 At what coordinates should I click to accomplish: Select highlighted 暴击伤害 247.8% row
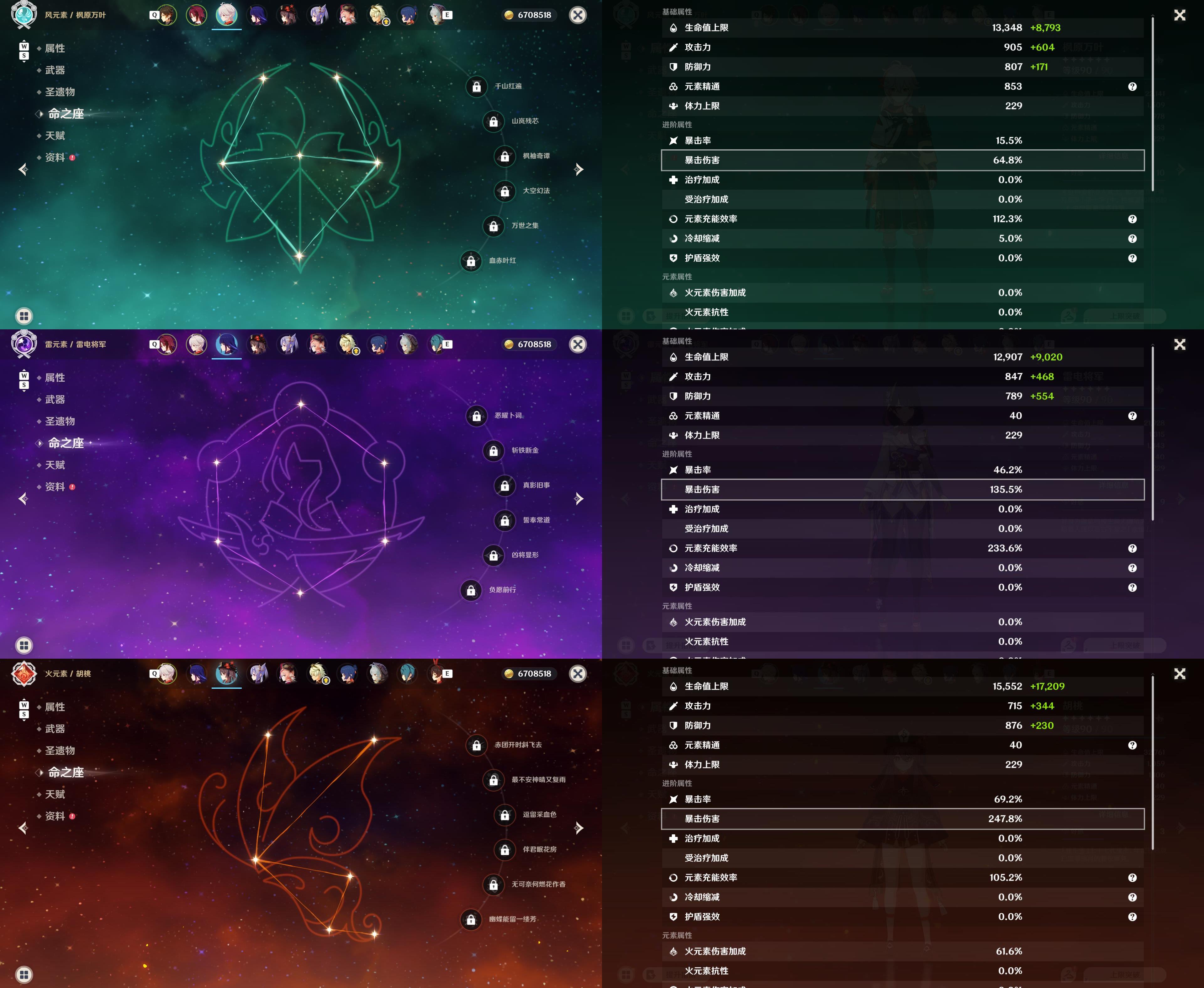tap(902, 819)
